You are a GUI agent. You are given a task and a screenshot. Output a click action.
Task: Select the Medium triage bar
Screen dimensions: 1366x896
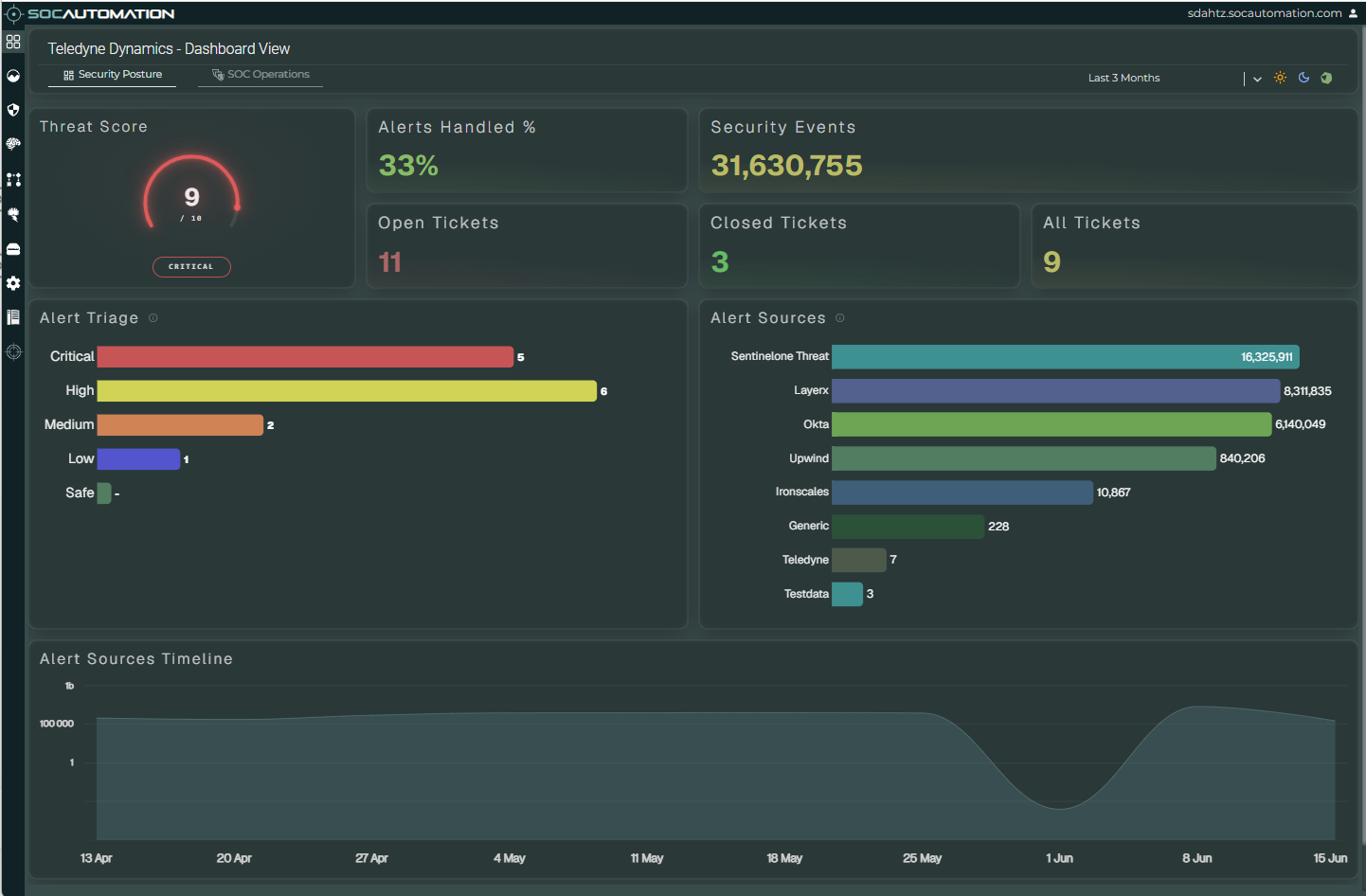tap(180, 424)
